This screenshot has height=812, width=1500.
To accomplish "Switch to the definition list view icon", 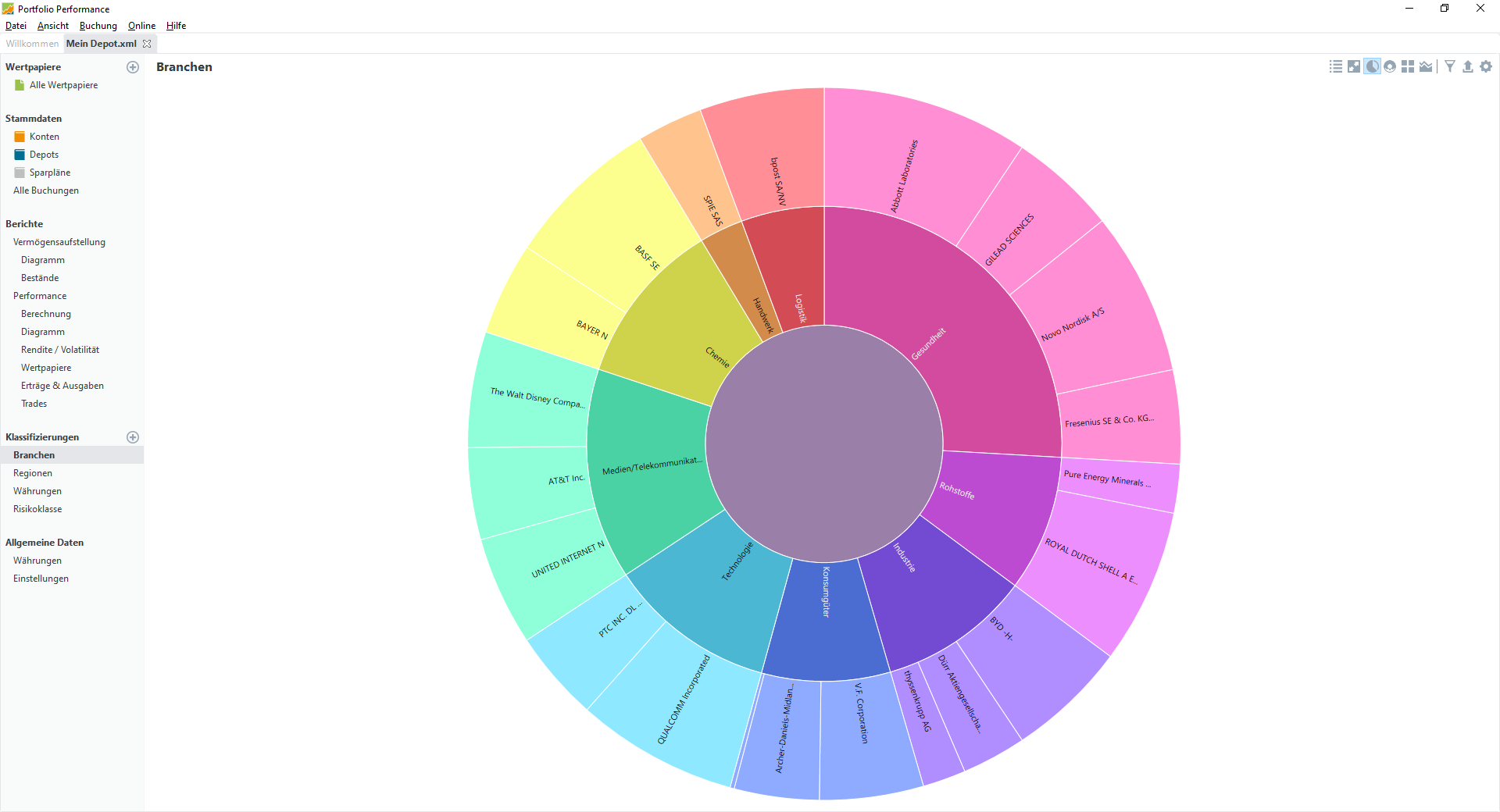I will click(x=1336, y=67).
